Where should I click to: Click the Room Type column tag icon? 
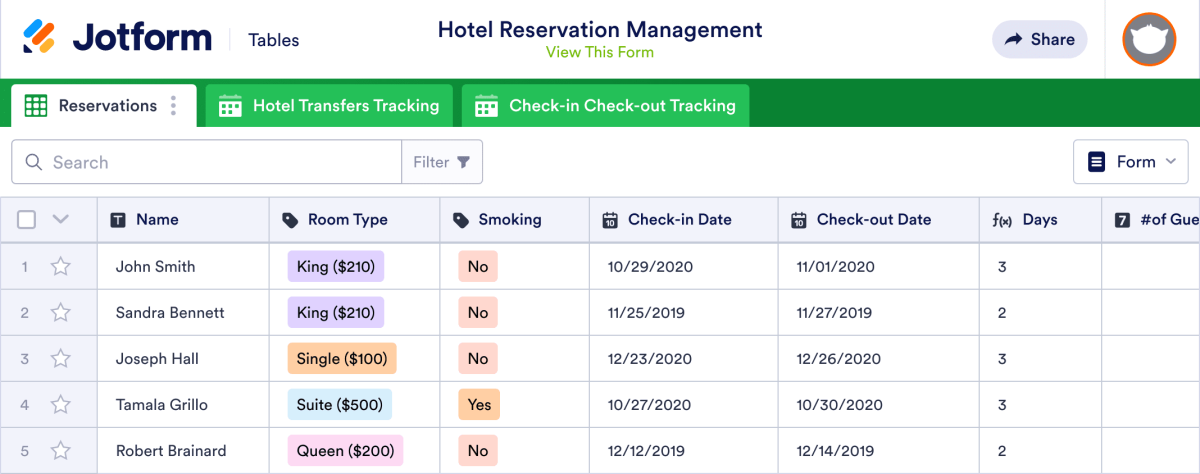click(x=290, y=220)
